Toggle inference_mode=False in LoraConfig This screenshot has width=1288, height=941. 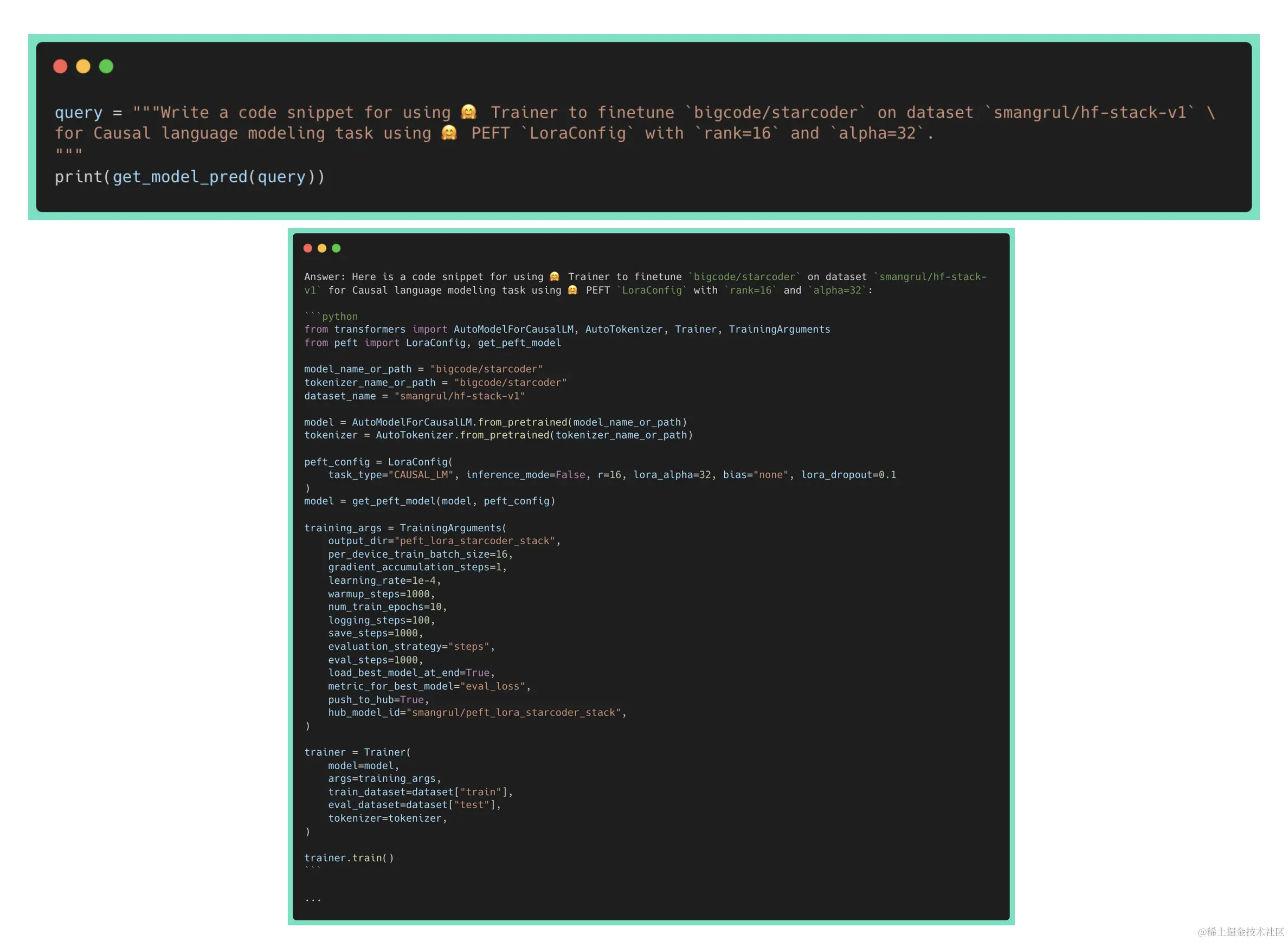click(x=571, y=474)
